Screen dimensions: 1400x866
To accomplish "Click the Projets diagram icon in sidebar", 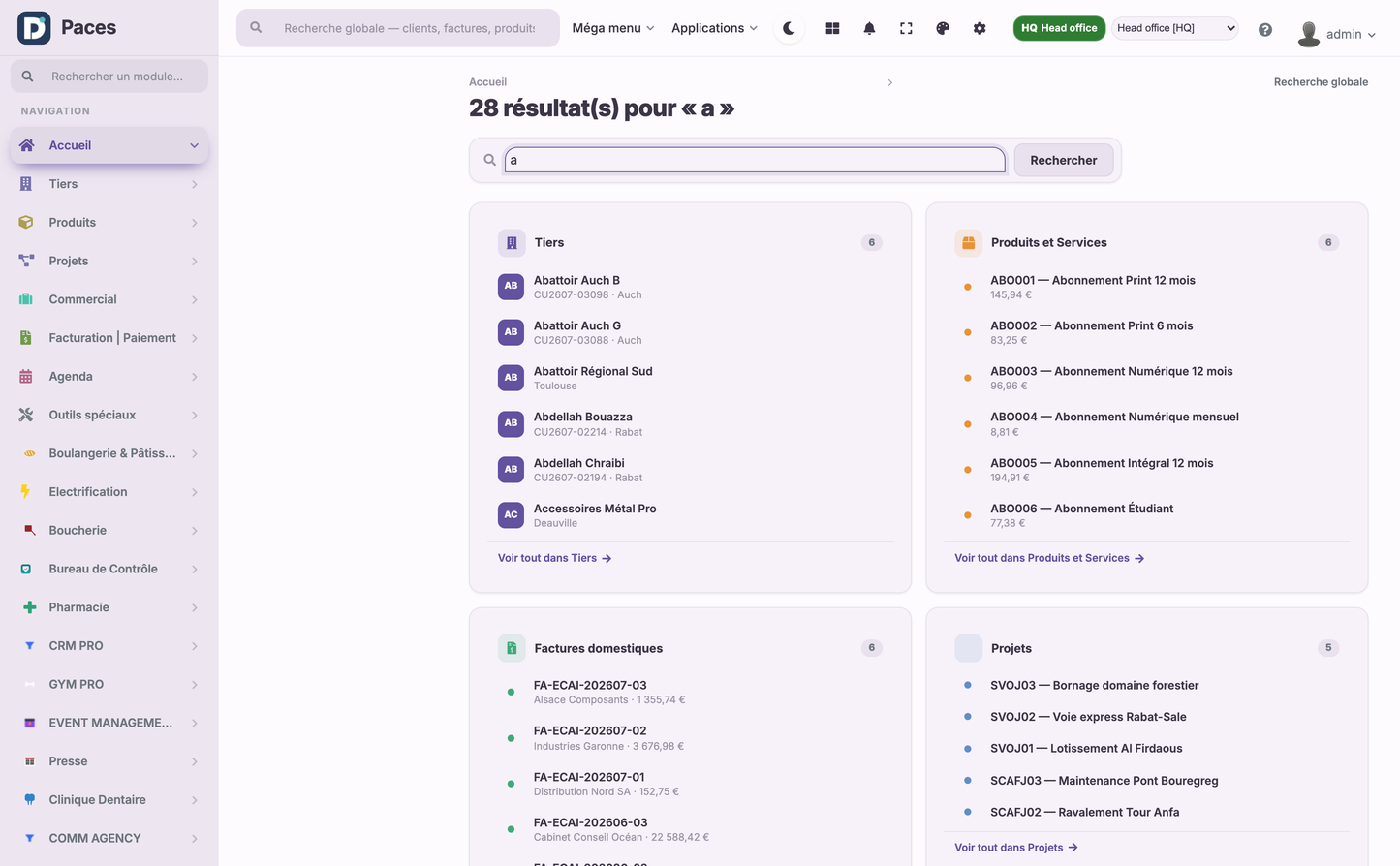I will tap(26, 261).
